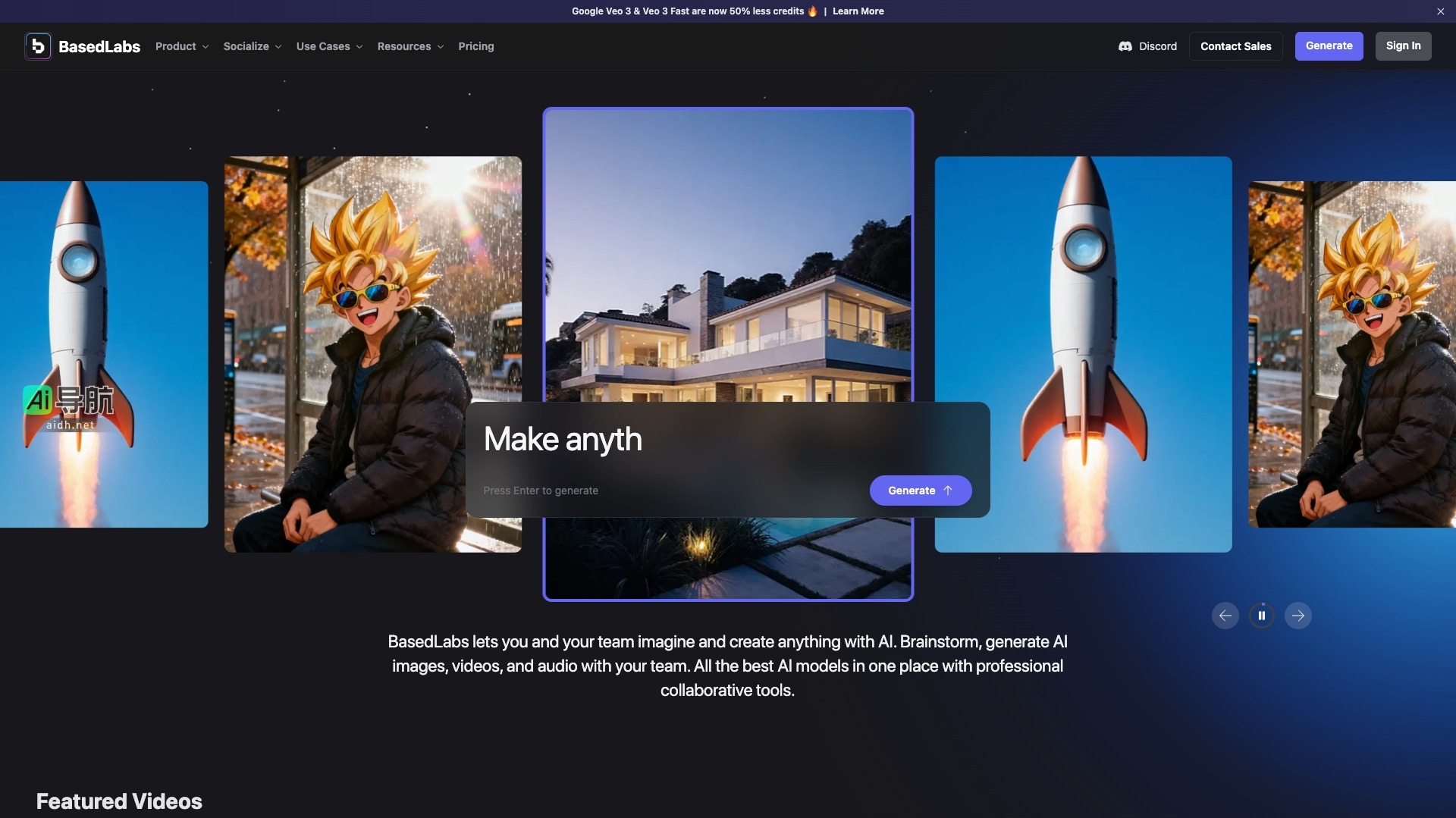The width and height of the screenshot is (1456, 818).
Task: Click the BasedLabs brand name text
Action: (99, 46)
